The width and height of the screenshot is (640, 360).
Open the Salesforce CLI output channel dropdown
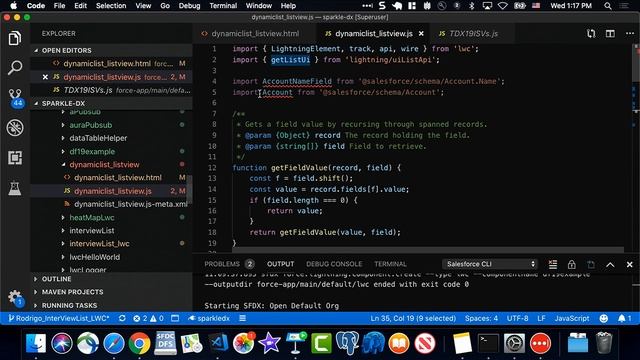[x=490, y=264]
